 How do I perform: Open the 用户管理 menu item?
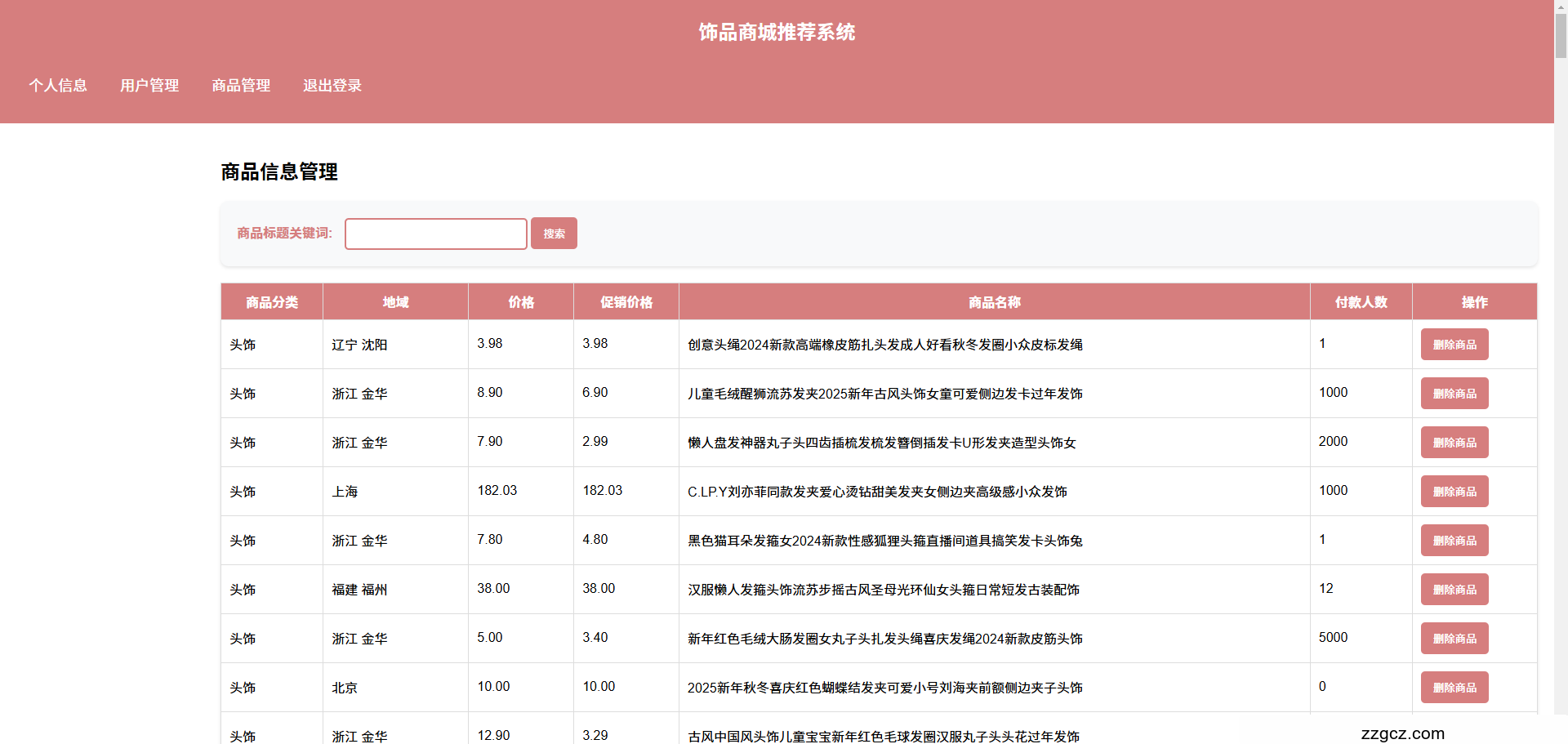[x=149, y=86]
